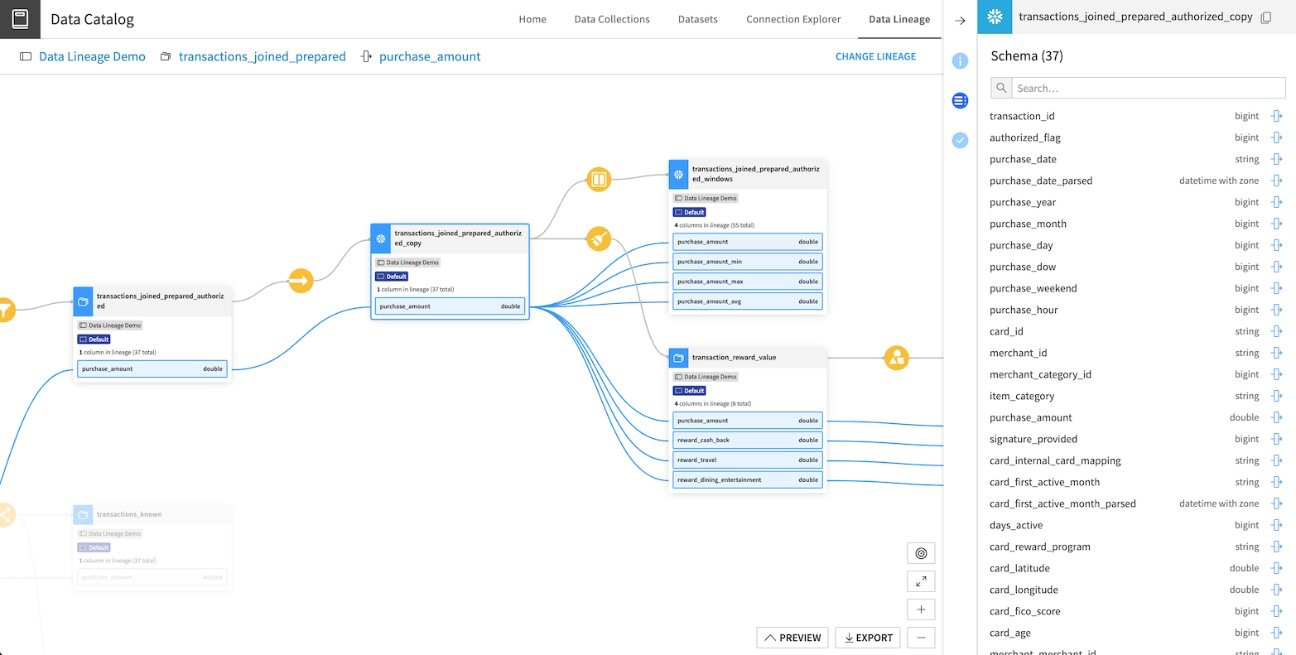Click the yellow filter recipe node at left edge

point(5,310)
